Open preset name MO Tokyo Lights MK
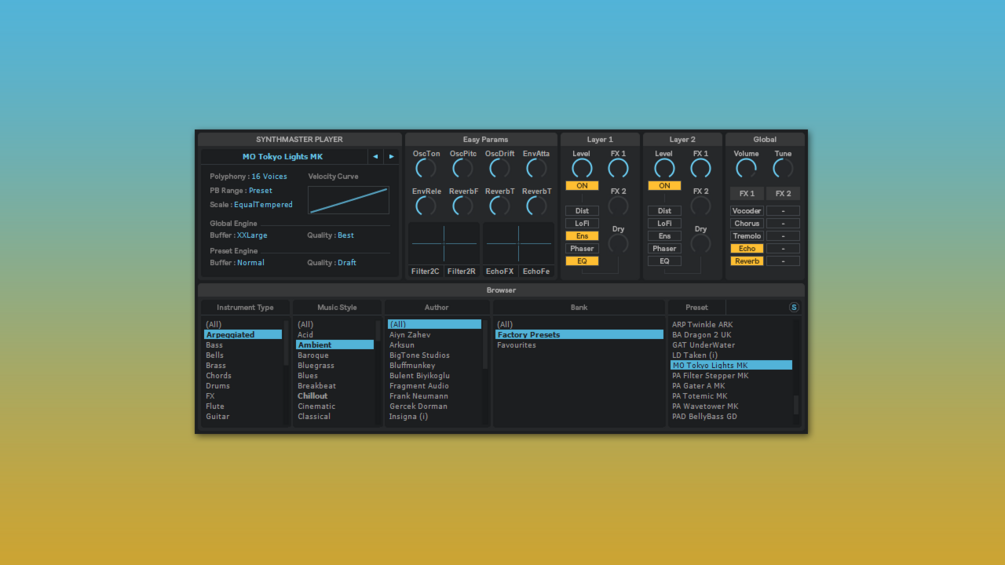The height and width of the screenshot is (565, 1005). pos(283,156)
